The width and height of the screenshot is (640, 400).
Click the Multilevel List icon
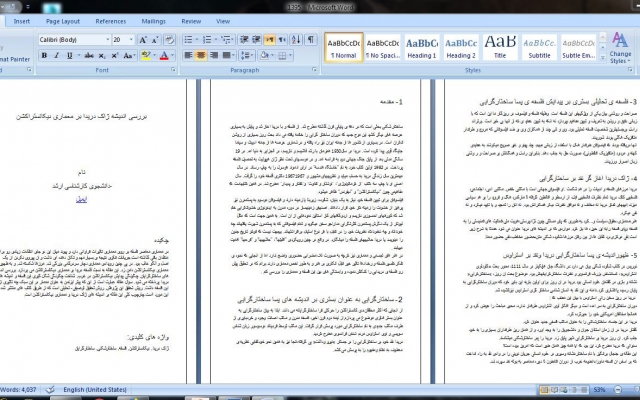[226, 40]
